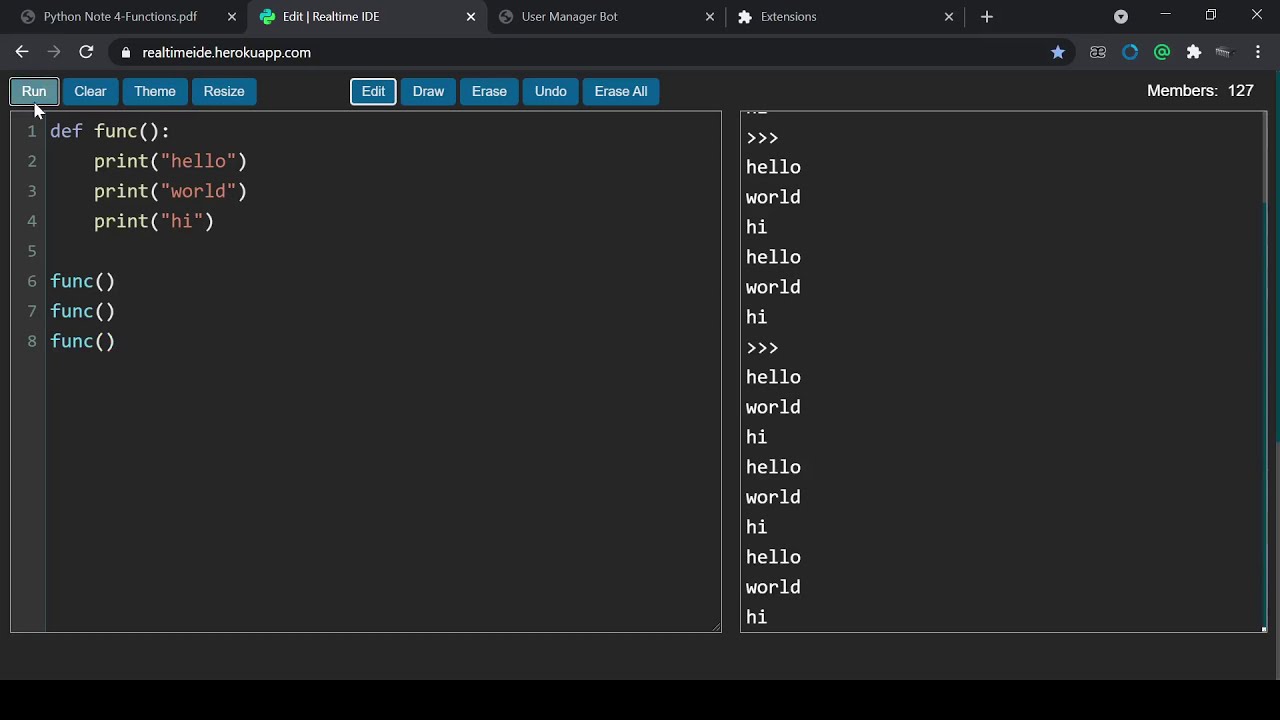
Task: Activate the Erase mode
Action: coord(489,91)
